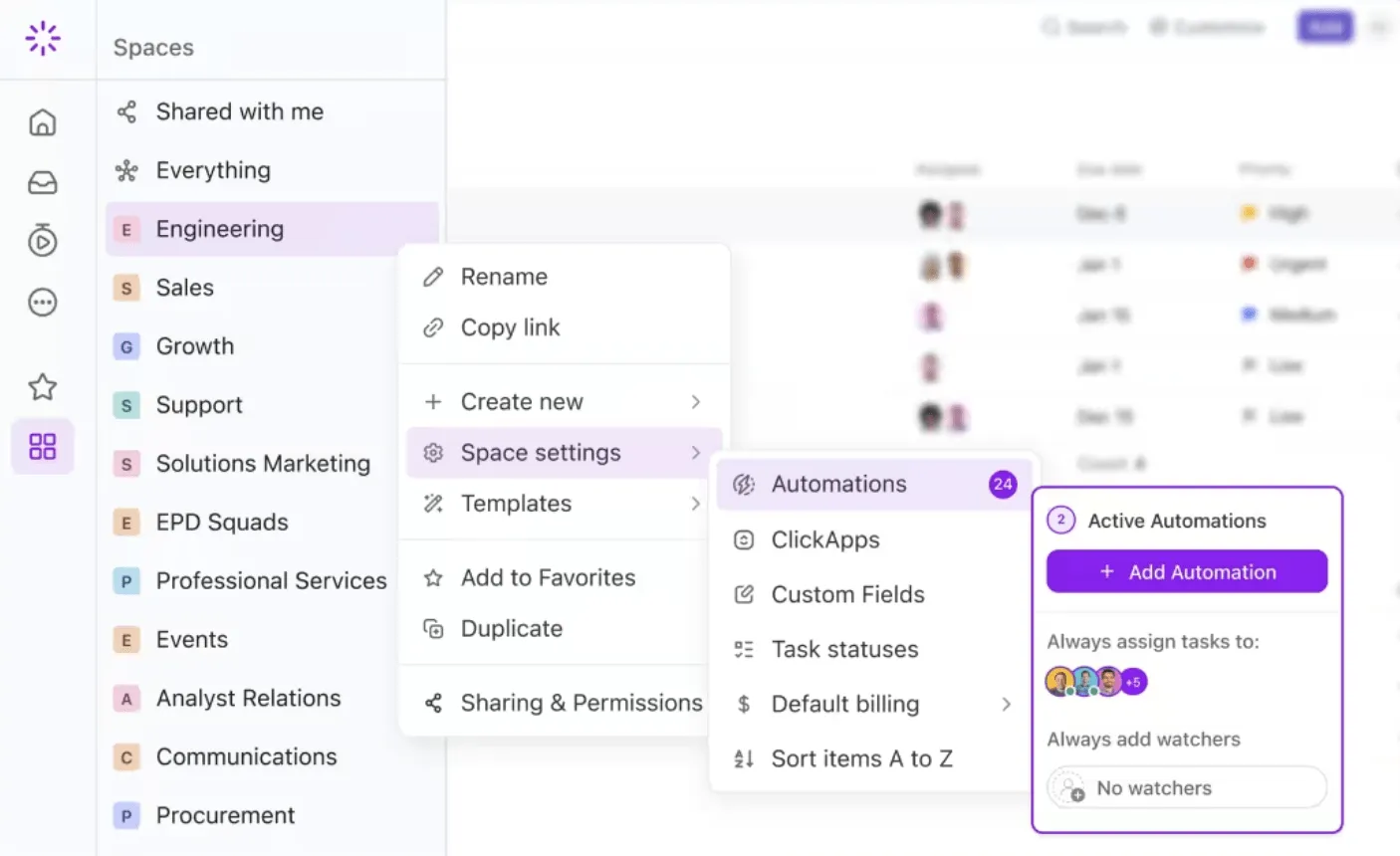
Task: Click the Add to Favorites star icon
Action: pyautogui.click(x=433, y=577)
